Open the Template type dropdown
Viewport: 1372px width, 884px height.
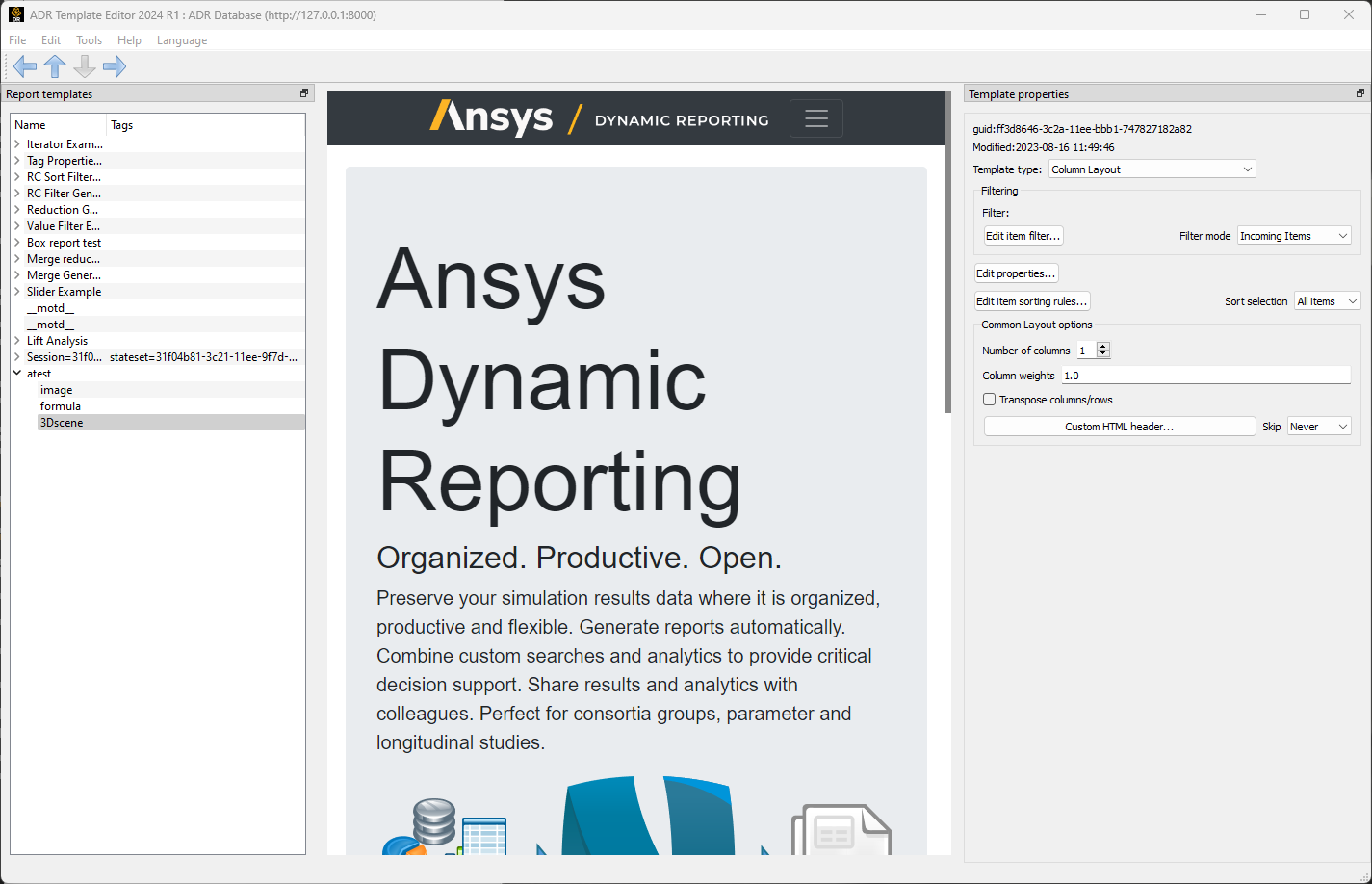coord(1152,169)
